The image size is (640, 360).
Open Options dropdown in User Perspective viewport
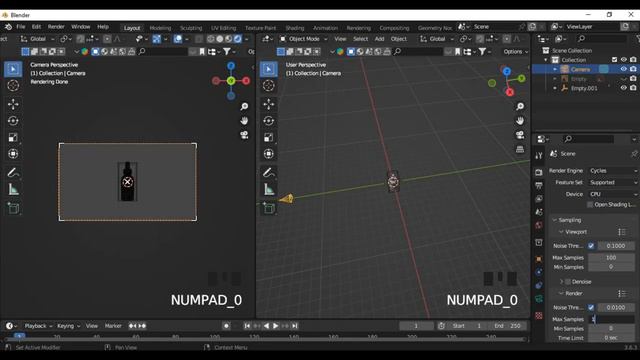[x=516, y=52]
